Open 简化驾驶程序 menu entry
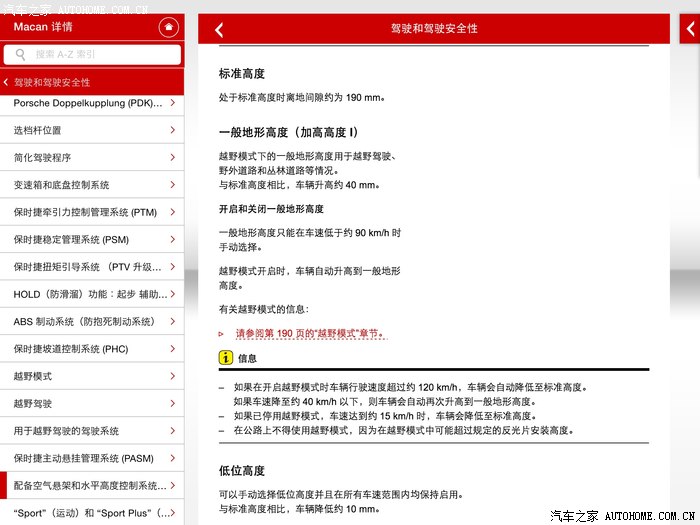Viewport: 700px width, 525px height. point(90,158)
